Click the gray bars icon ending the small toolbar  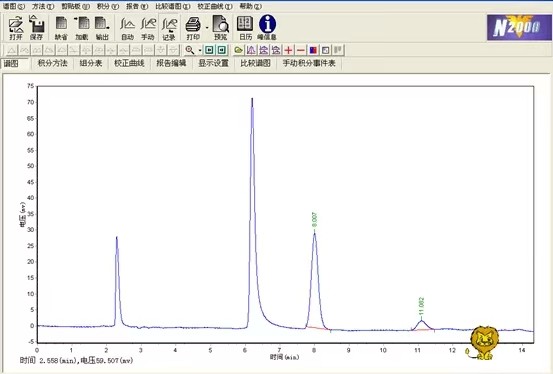[338, 50]
